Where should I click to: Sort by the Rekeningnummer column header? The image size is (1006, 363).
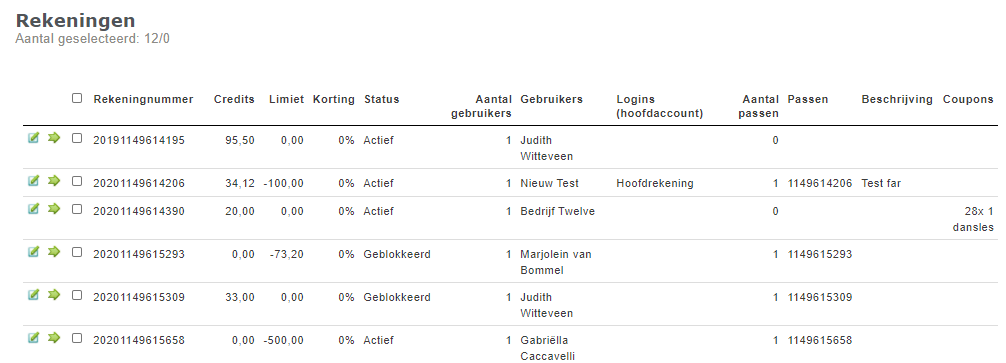[143, 99]
